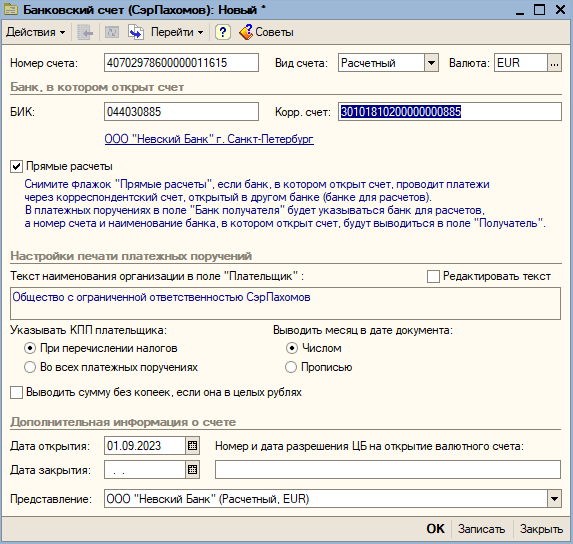This screenshot has height=544, width=573.
Task: Open calendar for Дата закрытия
Action: pos(193,469)
